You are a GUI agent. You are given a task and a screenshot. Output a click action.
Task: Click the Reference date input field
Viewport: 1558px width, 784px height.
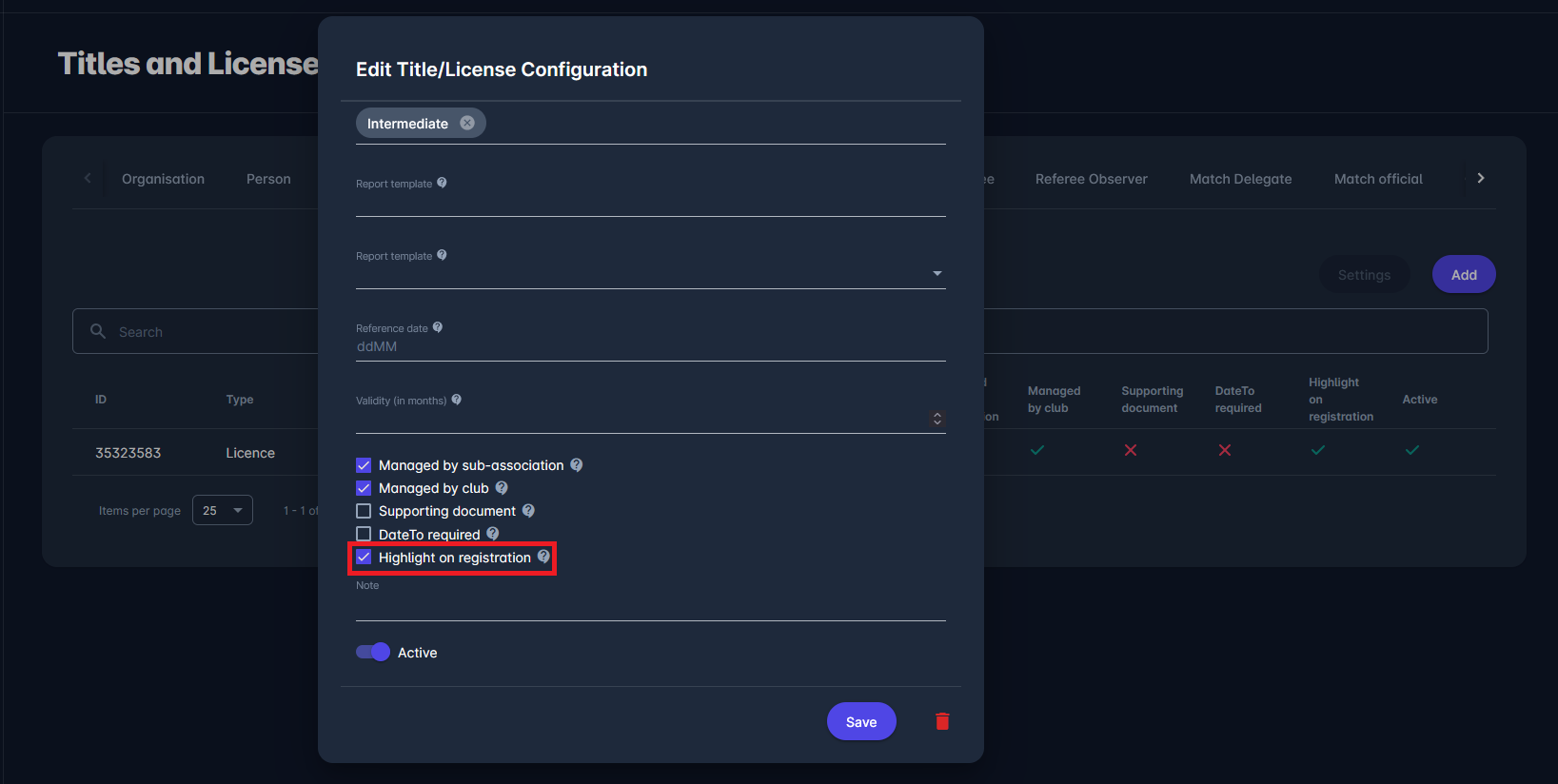(650, 347)
